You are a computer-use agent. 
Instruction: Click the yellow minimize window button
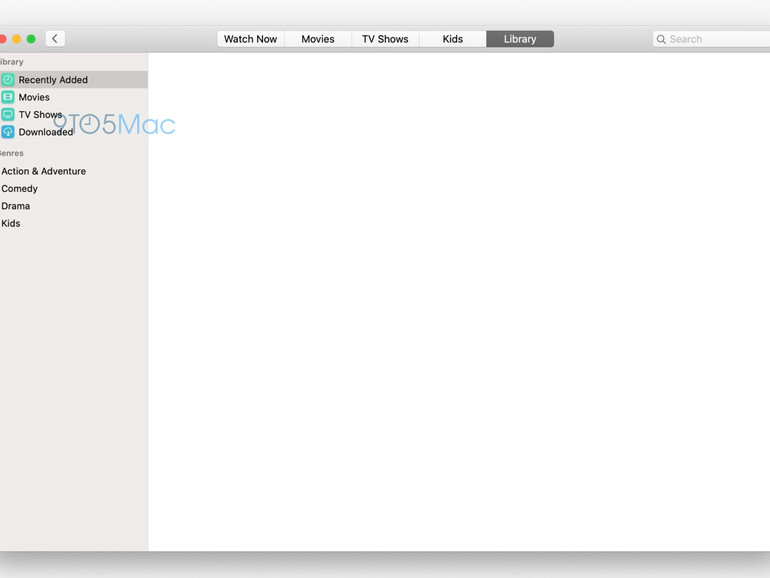click(17, 39)
